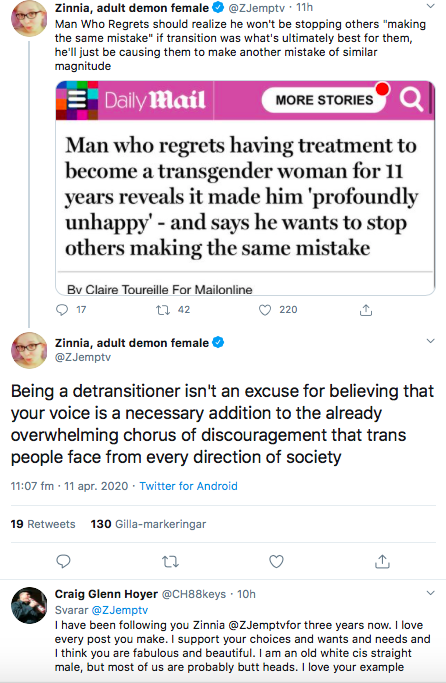Open the MORE STORIES button

click(x=324, y=100)
